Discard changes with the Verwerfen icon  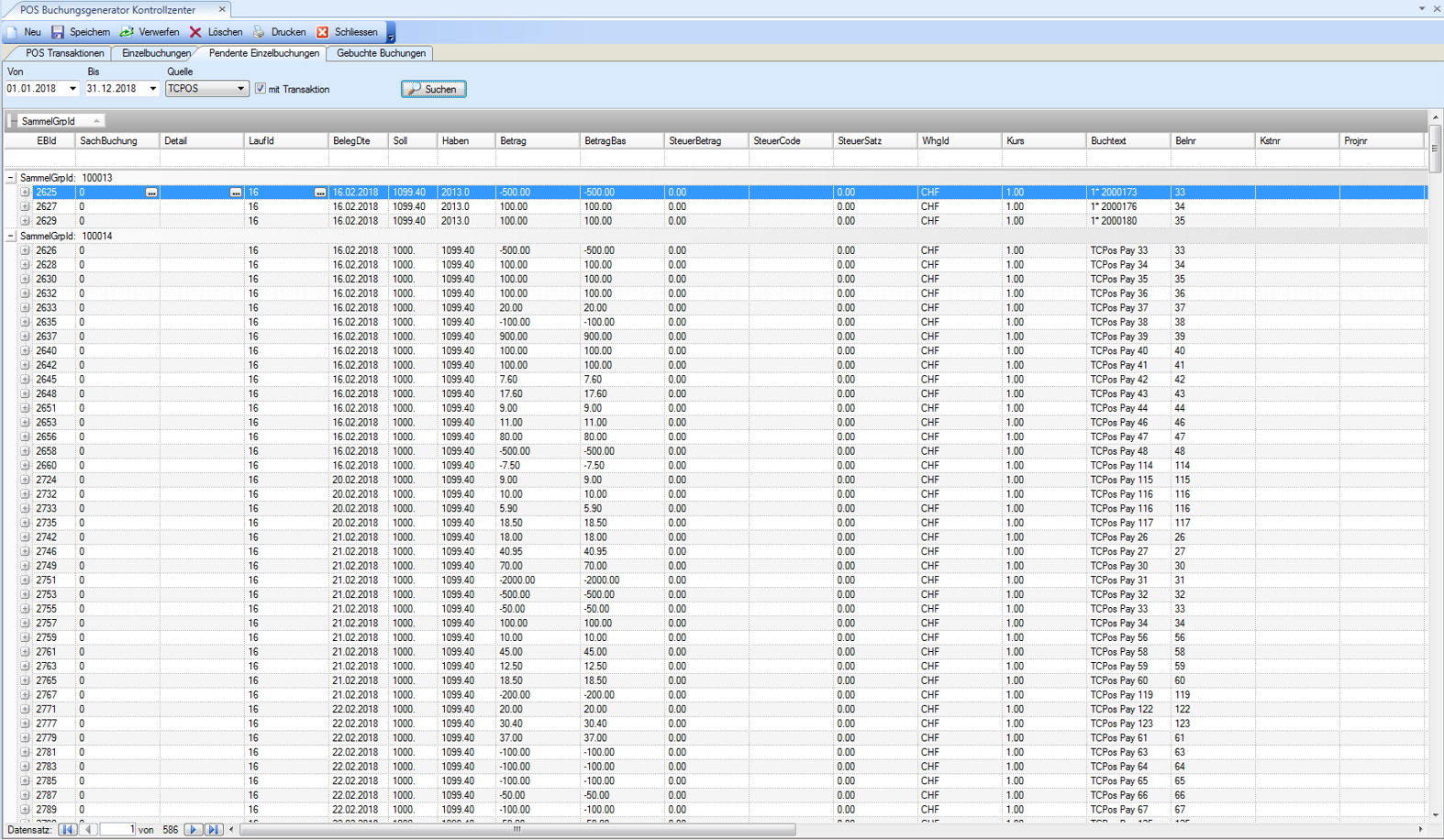pos(128,32)
